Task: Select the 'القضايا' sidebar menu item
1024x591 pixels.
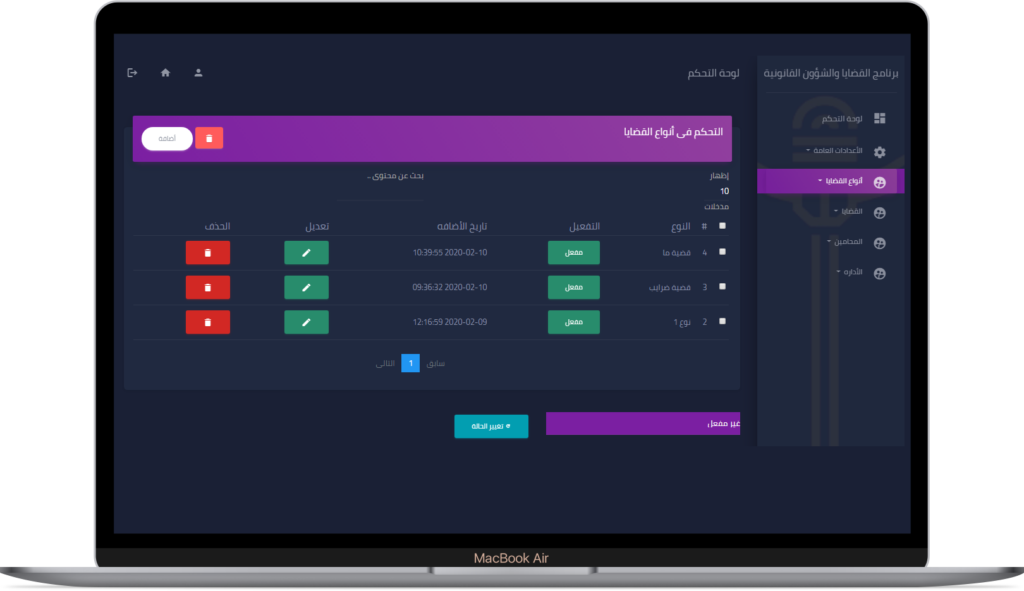Action: (x=852, y=212)
